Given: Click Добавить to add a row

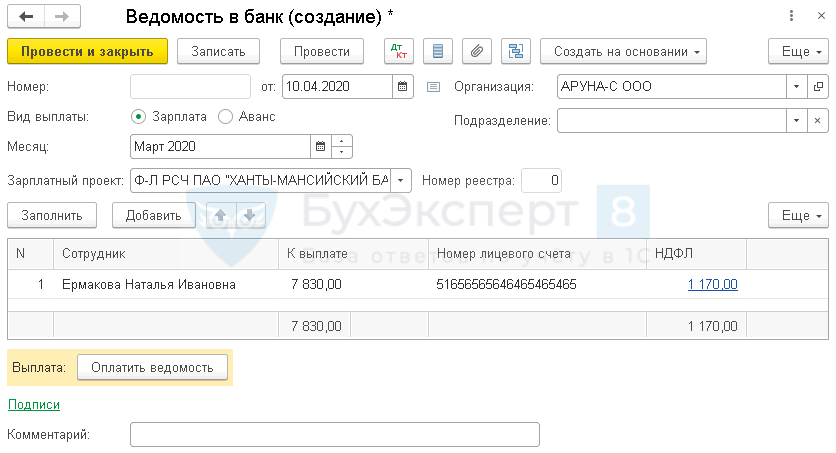Looking at the screenshot, I should [x=154, y=215].
